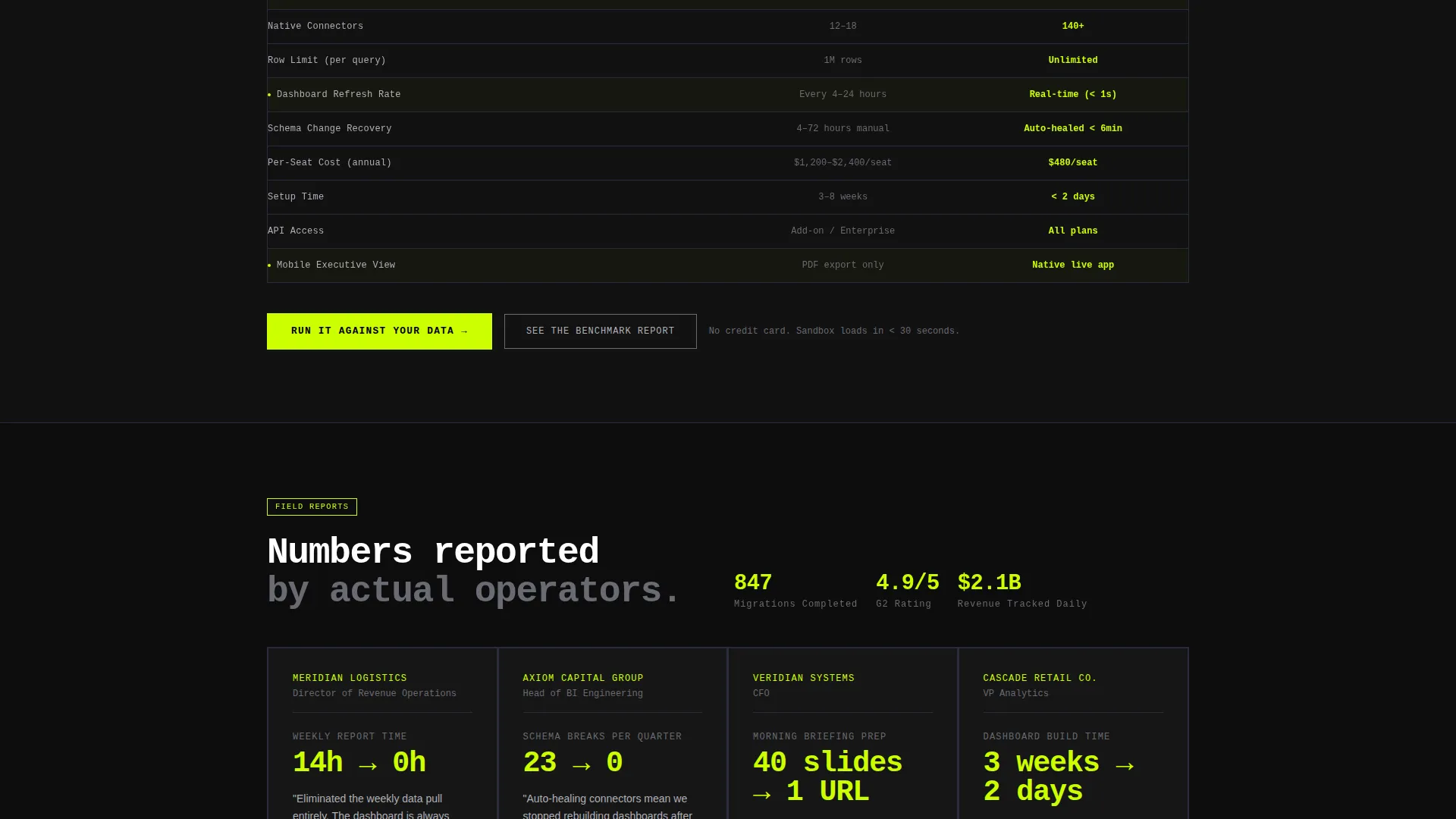This screenshot has height=819, width=1456.
Task: Click 'Dashboard Refresh Rate' row label
Action: 338,95
